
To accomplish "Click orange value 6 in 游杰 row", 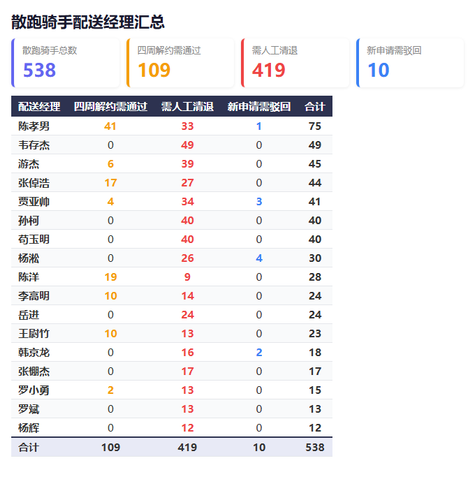I will [111, 164].
